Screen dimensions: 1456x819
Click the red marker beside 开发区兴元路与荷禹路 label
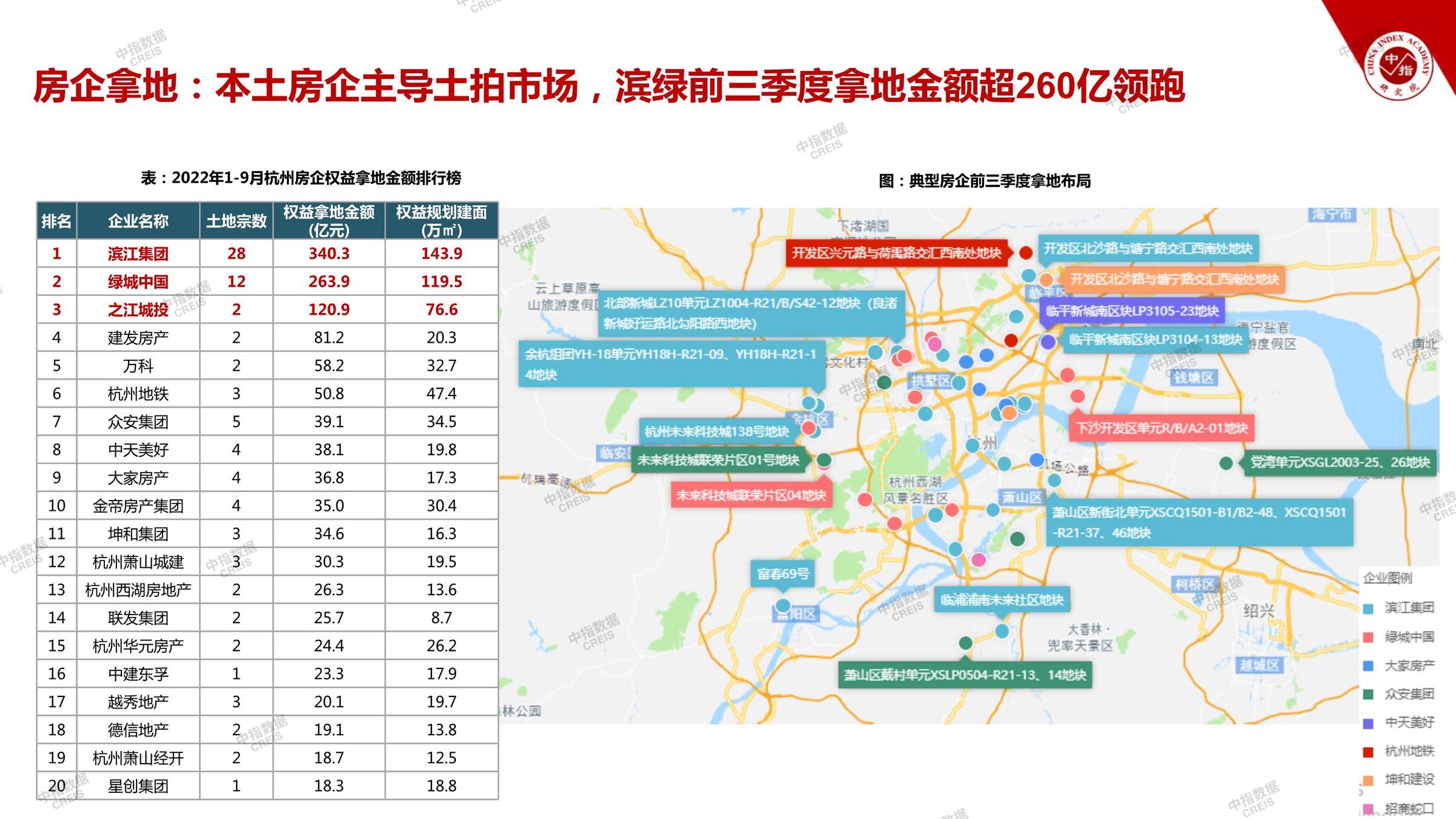click(1025, 253)
